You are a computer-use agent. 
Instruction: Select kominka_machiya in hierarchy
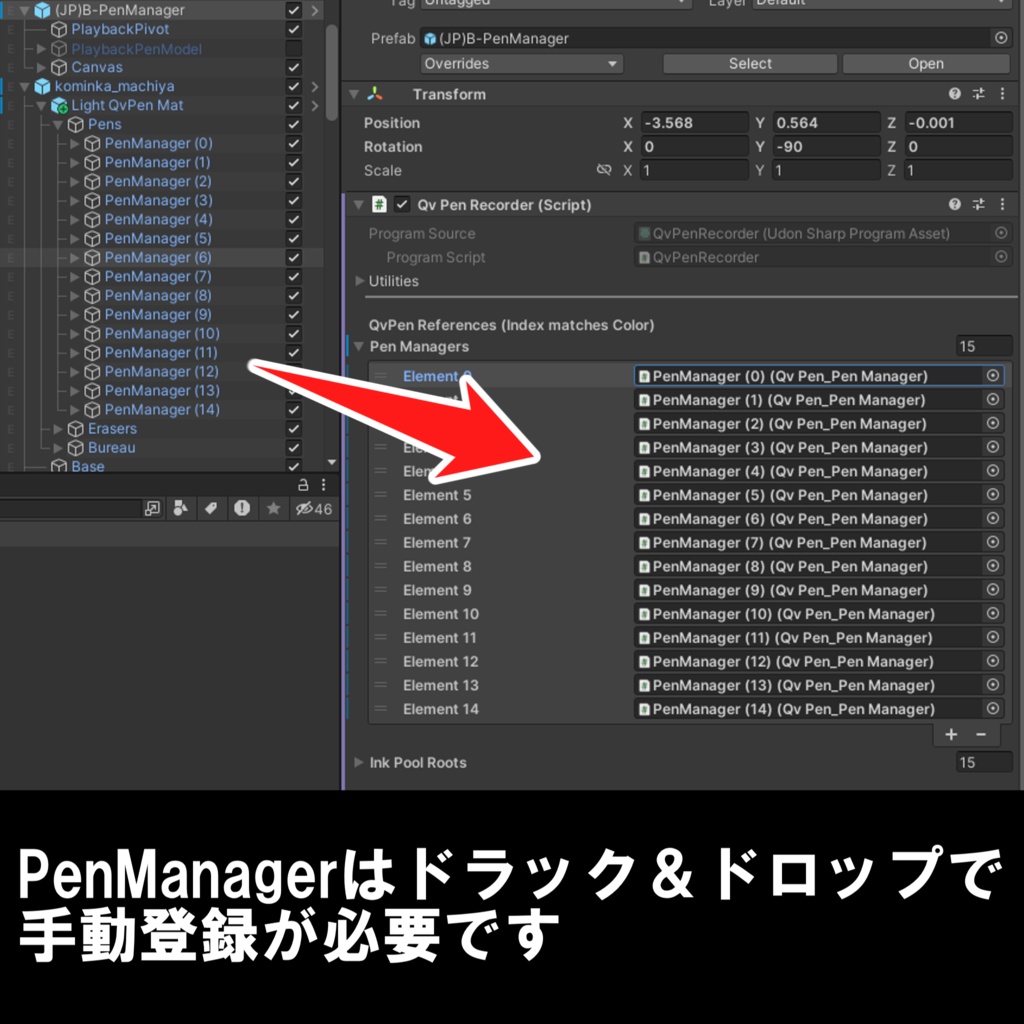114,86
